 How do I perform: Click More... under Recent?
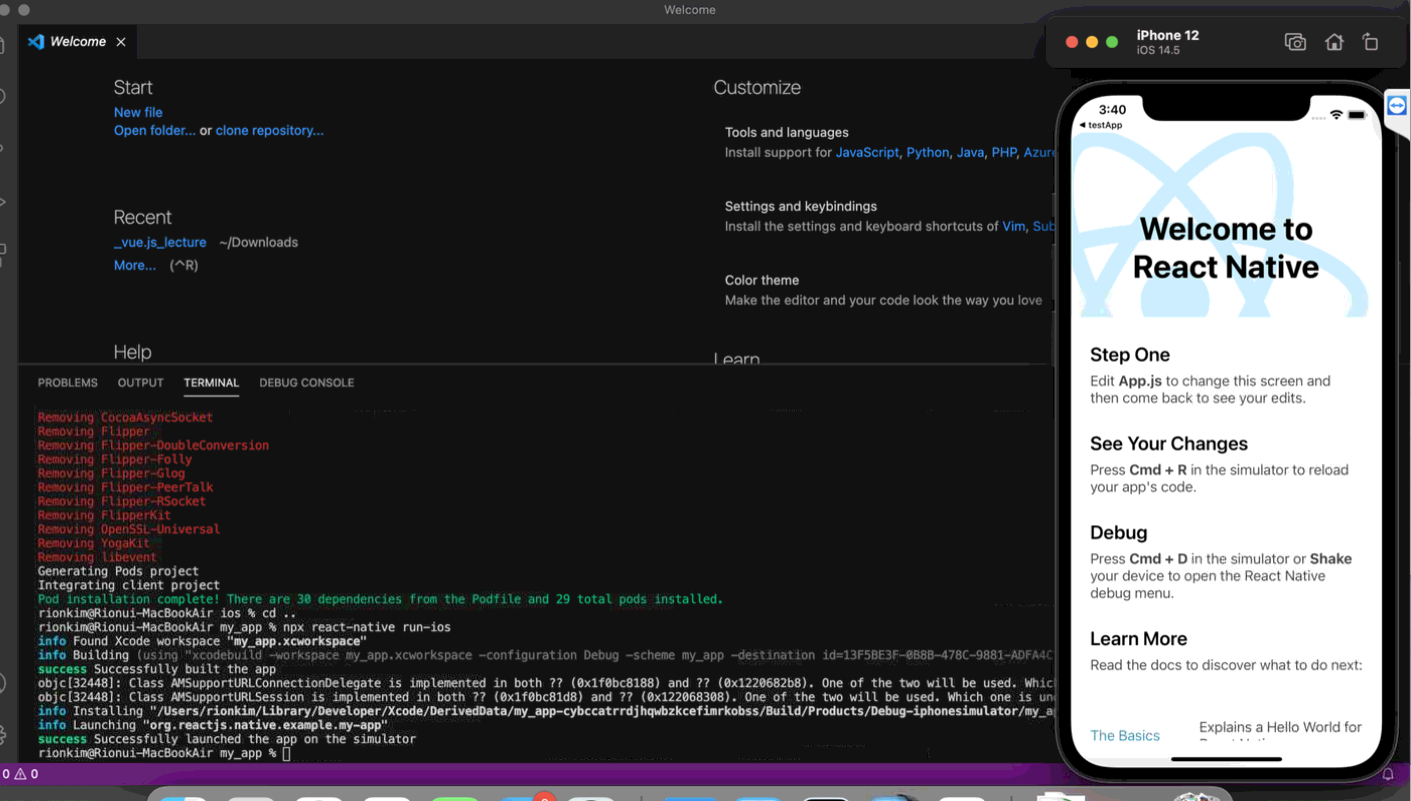click(135, 265)
